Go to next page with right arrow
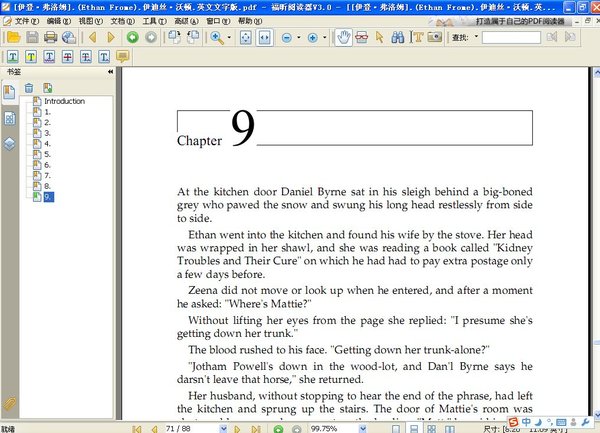This screenshot has width=600, height=433. click(111, 37)
